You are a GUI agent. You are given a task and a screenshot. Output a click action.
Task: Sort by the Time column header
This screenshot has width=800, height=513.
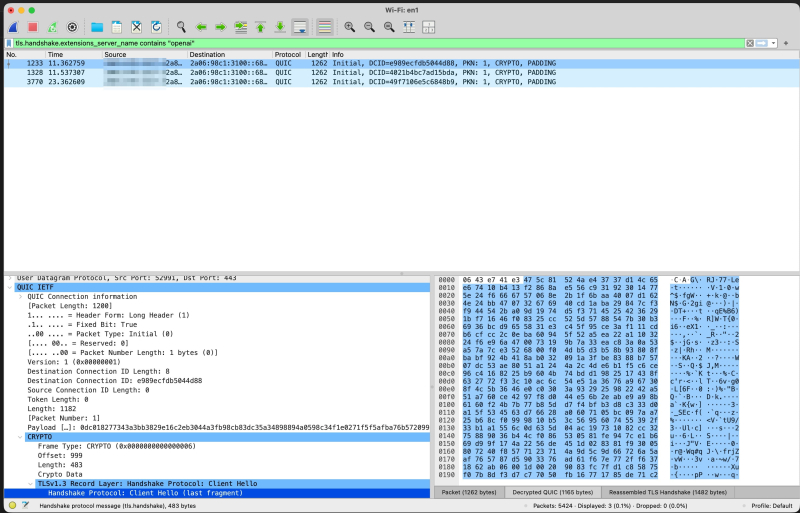[74, 55]
